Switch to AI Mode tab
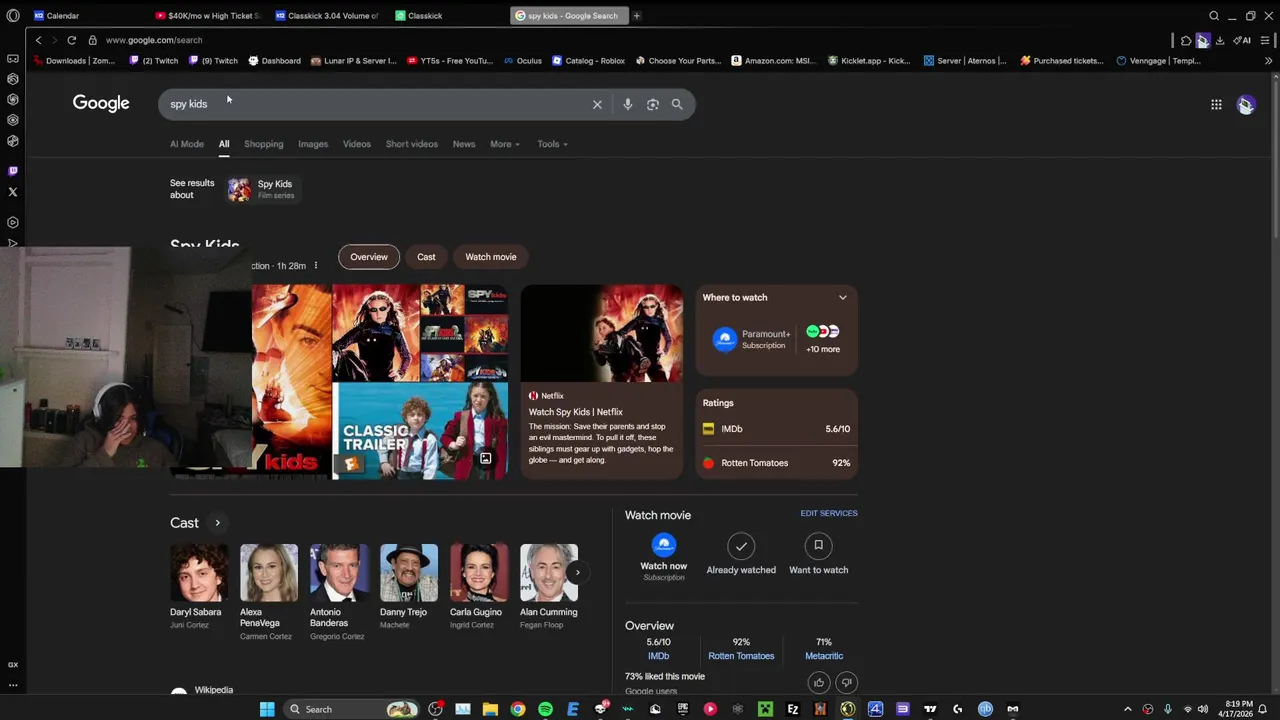 tap(187, 144)
